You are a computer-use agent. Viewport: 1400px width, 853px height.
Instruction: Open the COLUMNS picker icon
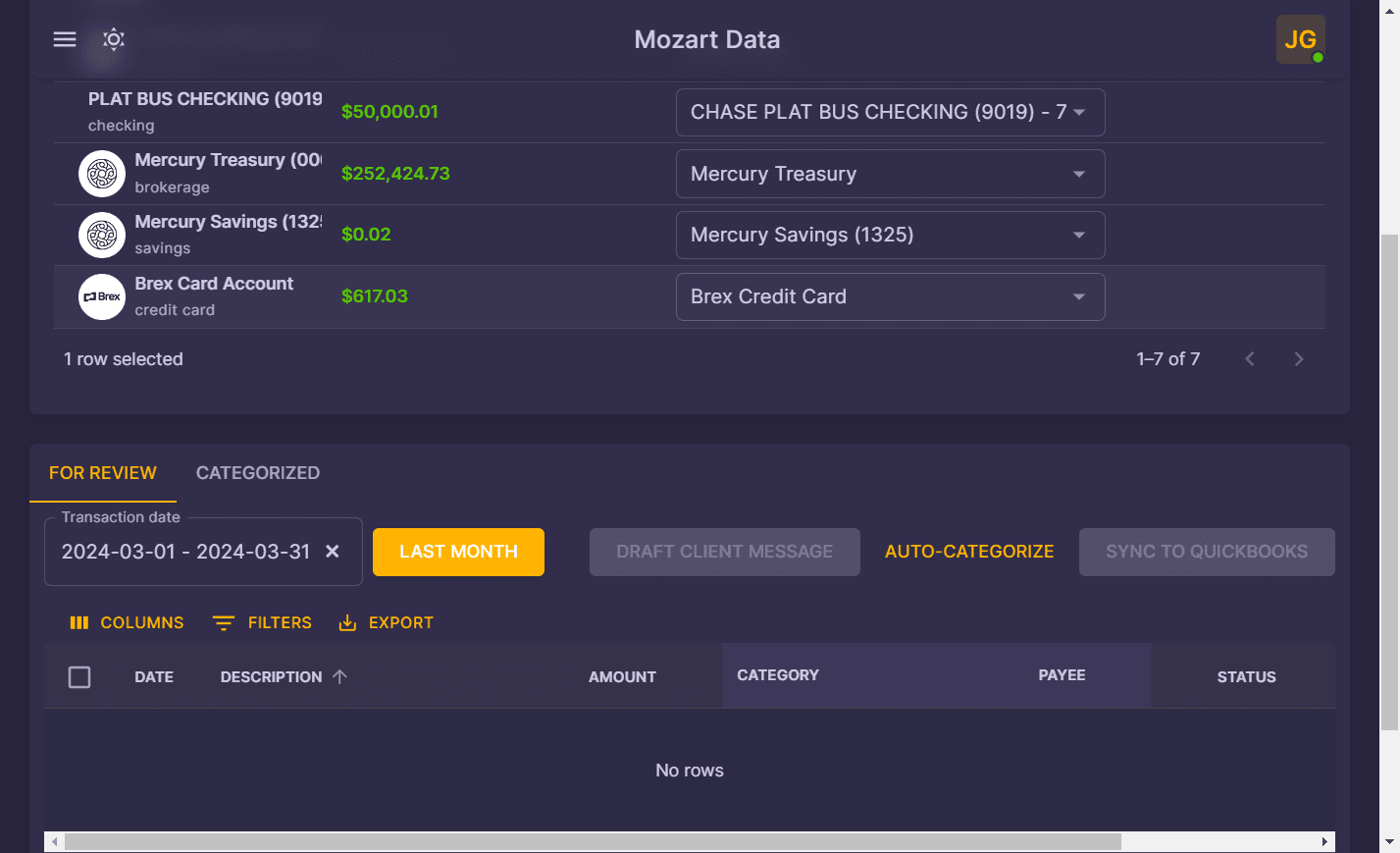click(78, 622)
